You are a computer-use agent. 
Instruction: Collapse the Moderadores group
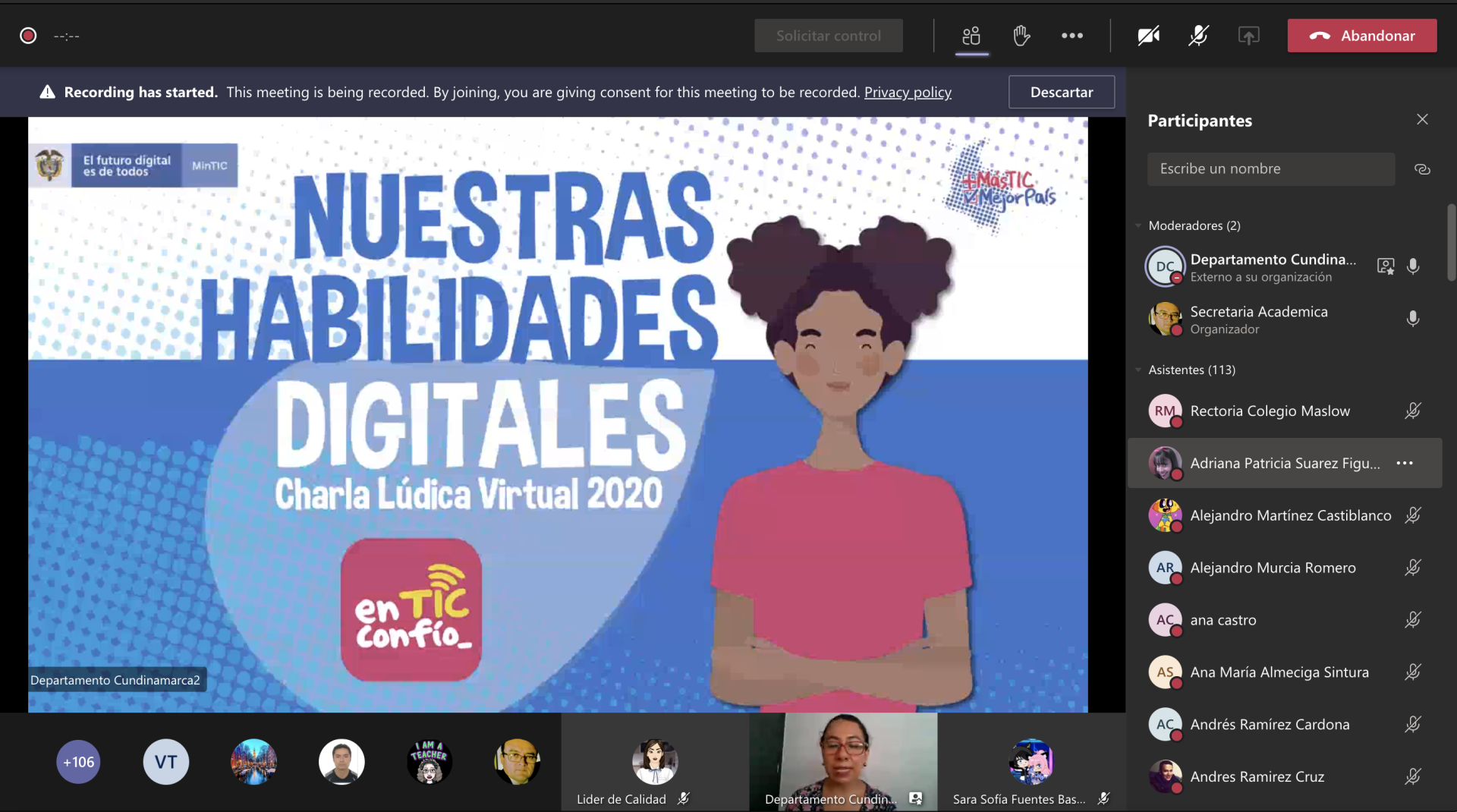click(1138, 225)
